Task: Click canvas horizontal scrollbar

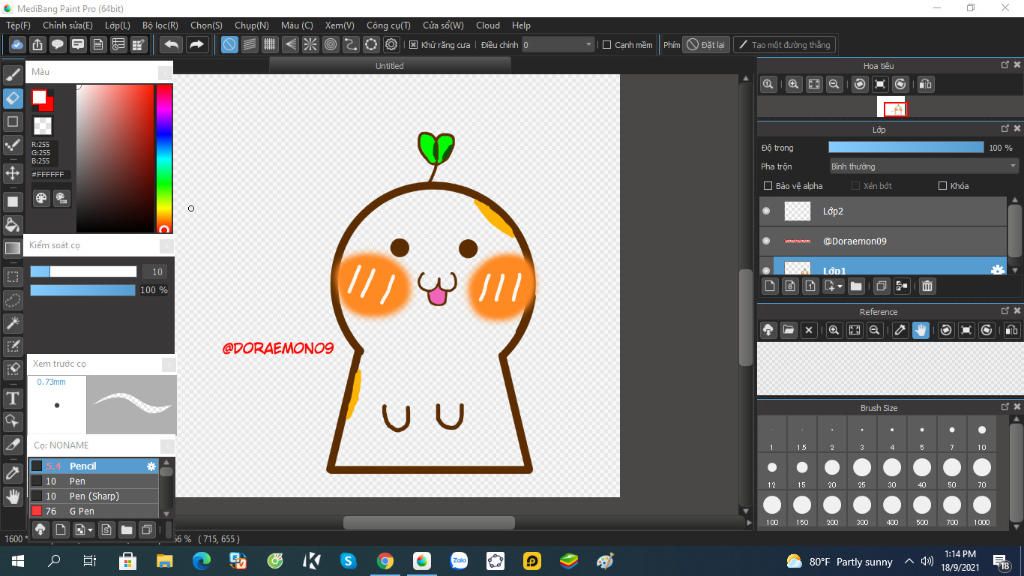Action: [428, 523]
